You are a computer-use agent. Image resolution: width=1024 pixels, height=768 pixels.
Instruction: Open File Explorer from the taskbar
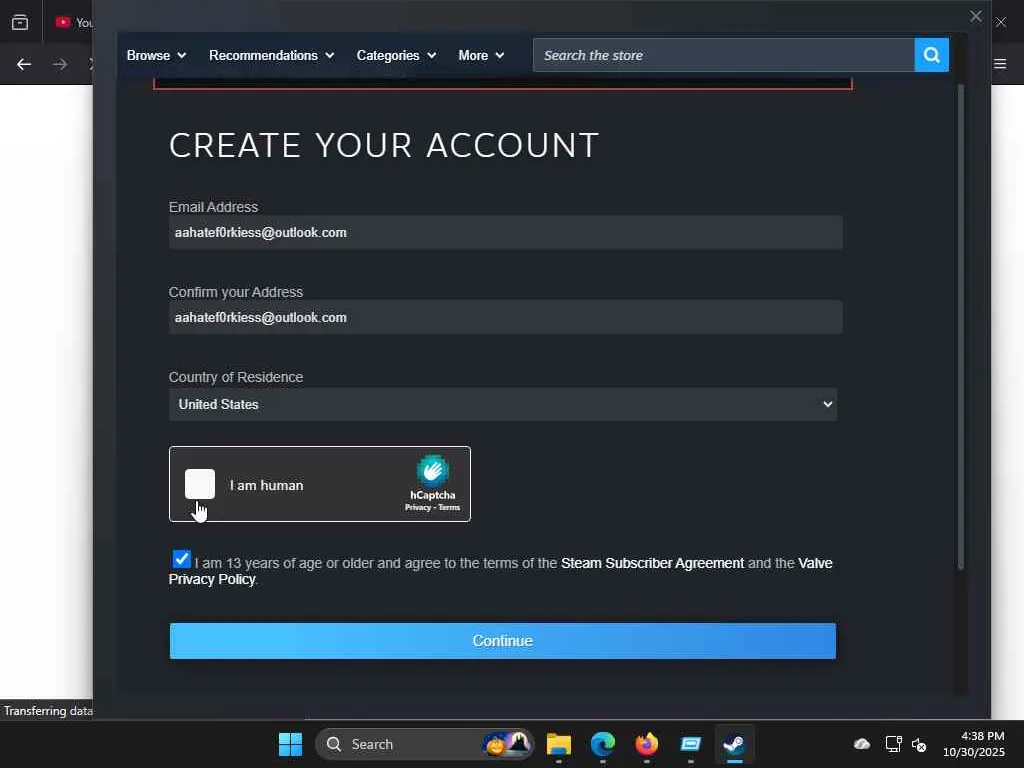pos(558,744)
